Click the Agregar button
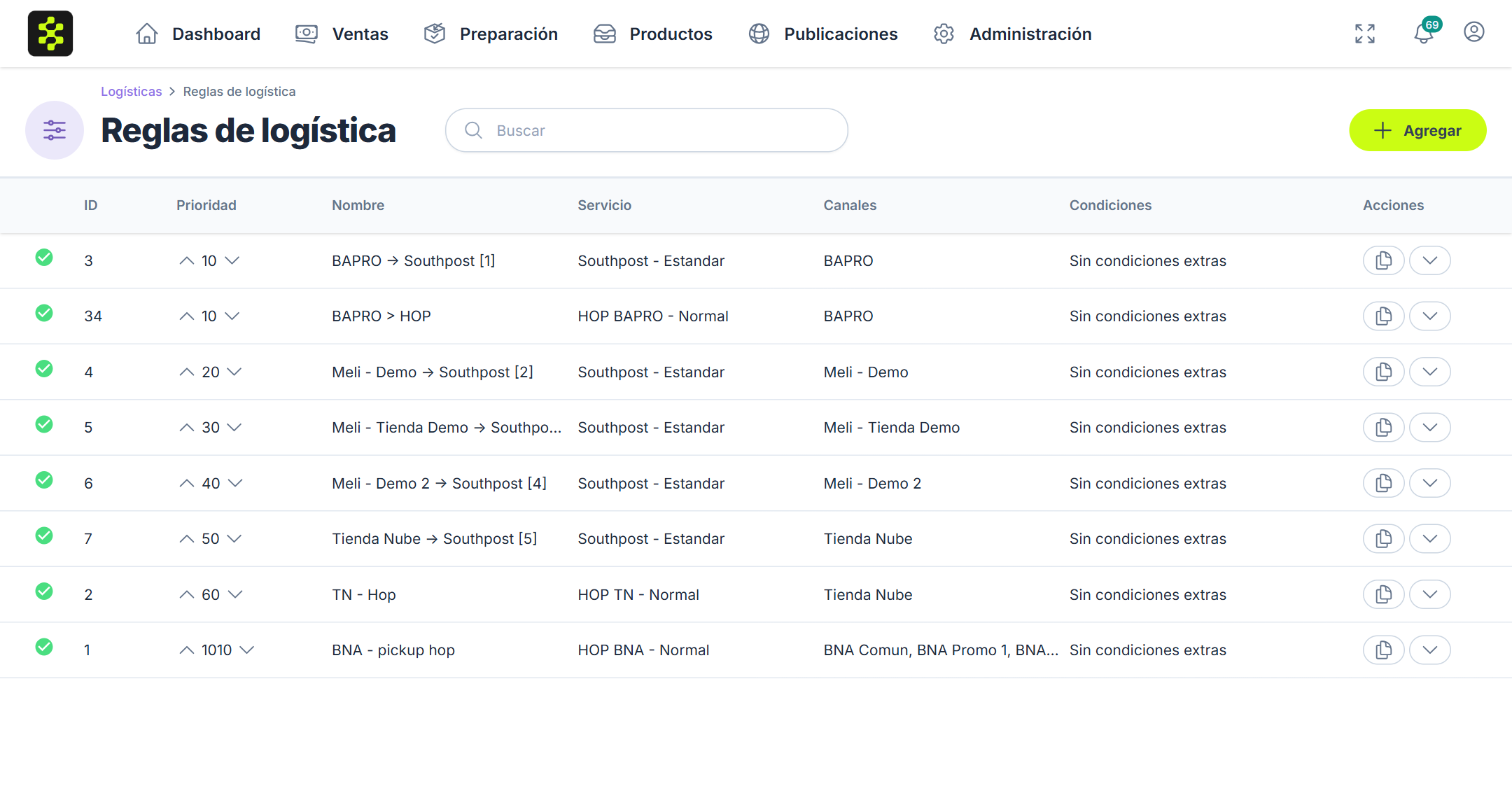The height and width of the screenshot is (798, 1512). 1417,130
